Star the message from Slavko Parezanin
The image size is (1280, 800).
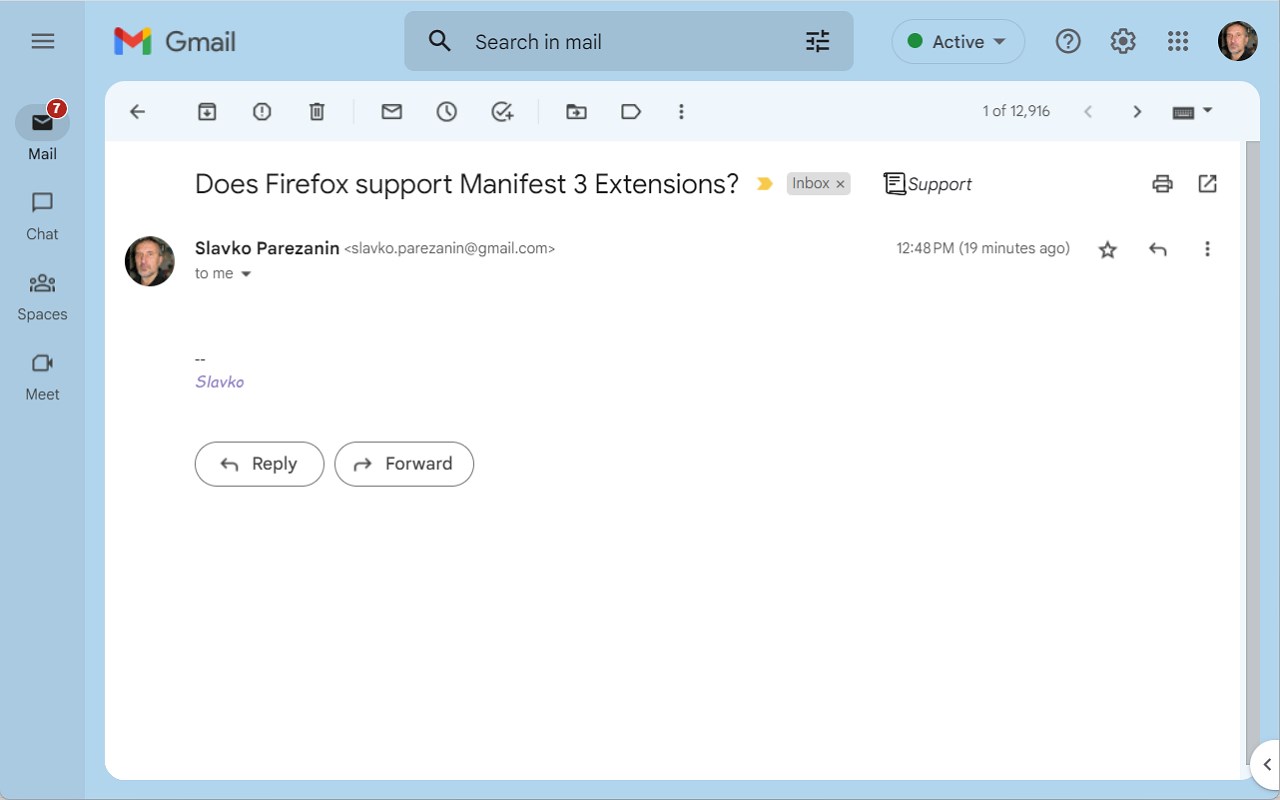[x=1107, y=249]
